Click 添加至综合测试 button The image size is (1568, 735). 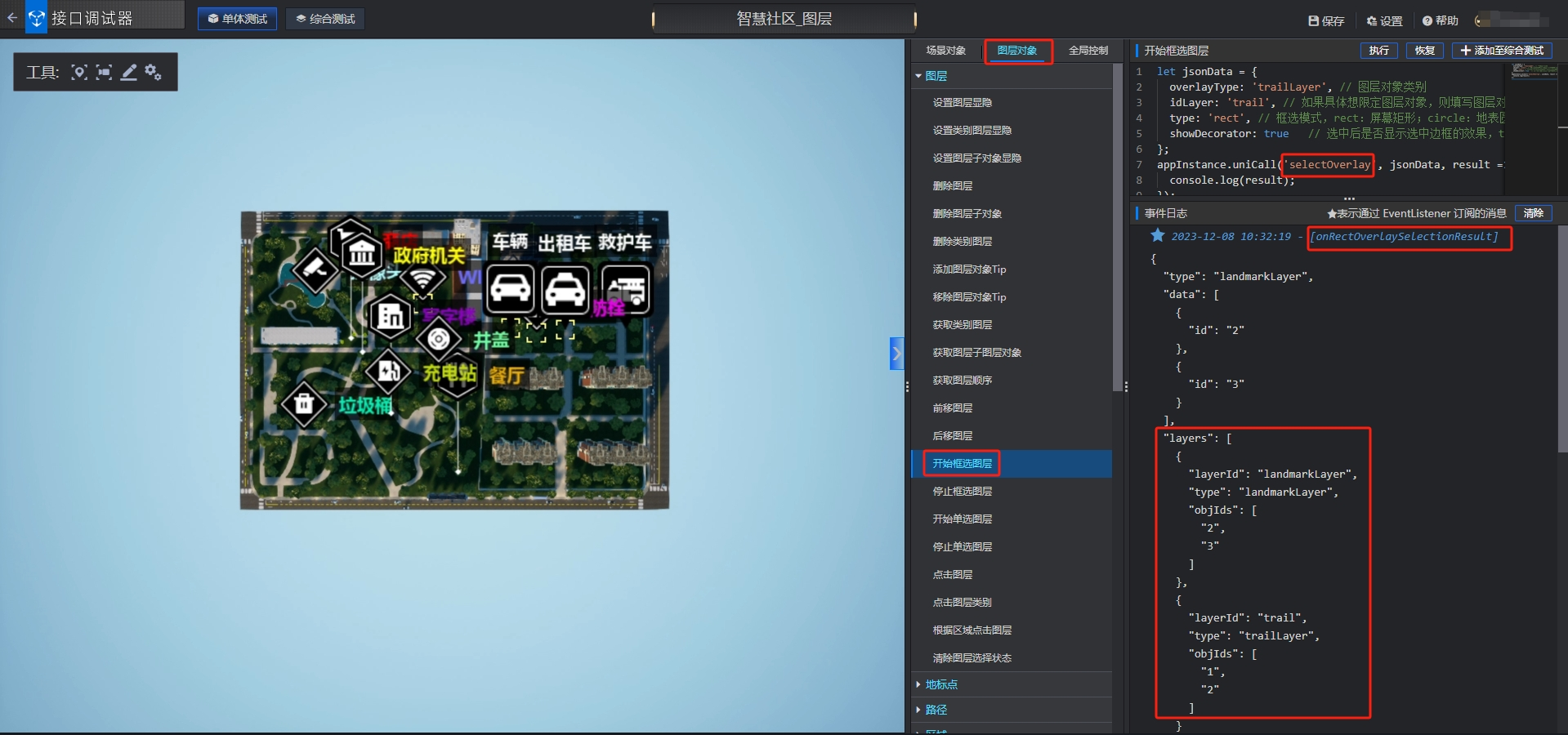1502,51
